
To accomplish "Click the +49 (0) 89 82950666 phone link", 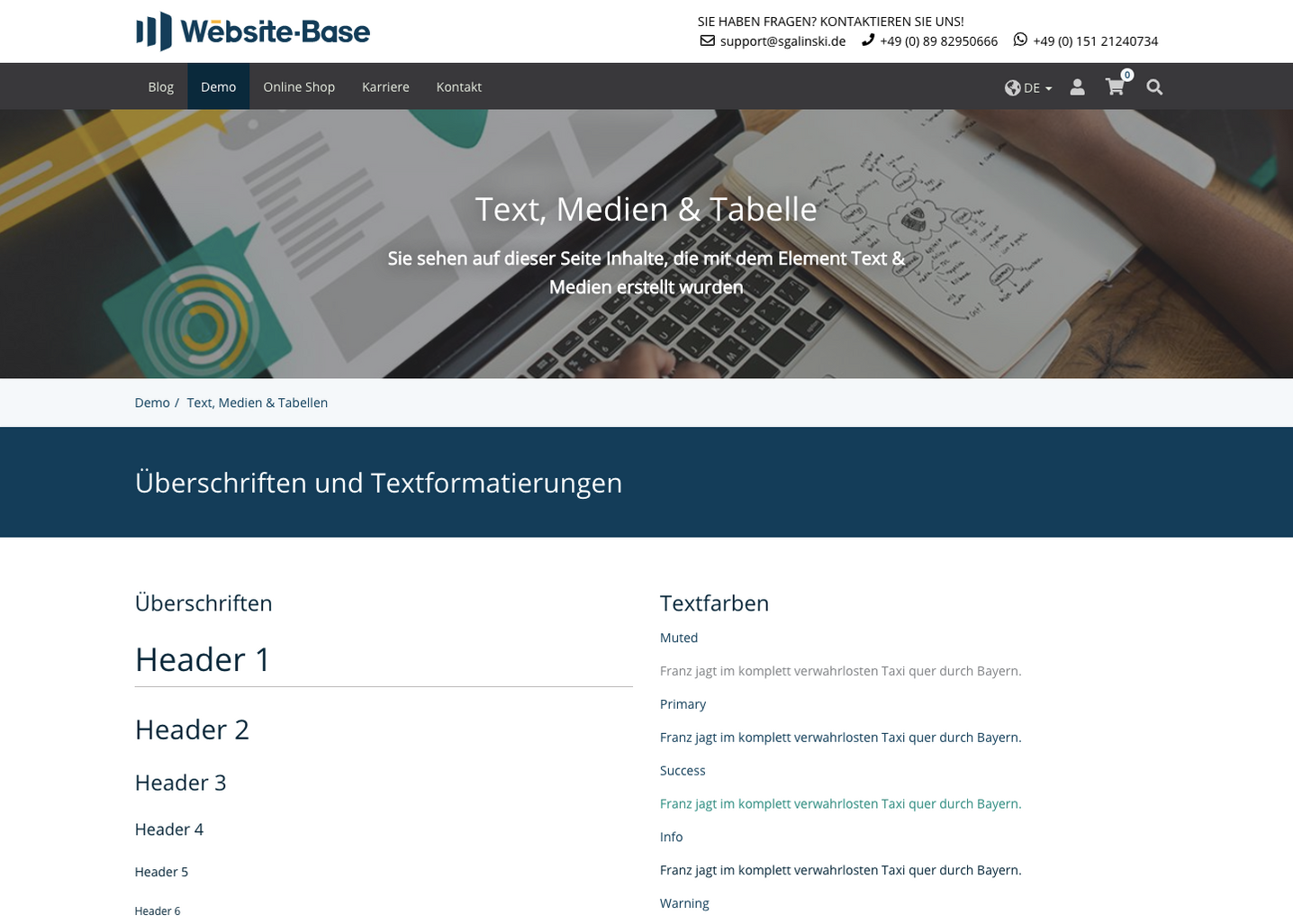I will (x=938, y=41).
